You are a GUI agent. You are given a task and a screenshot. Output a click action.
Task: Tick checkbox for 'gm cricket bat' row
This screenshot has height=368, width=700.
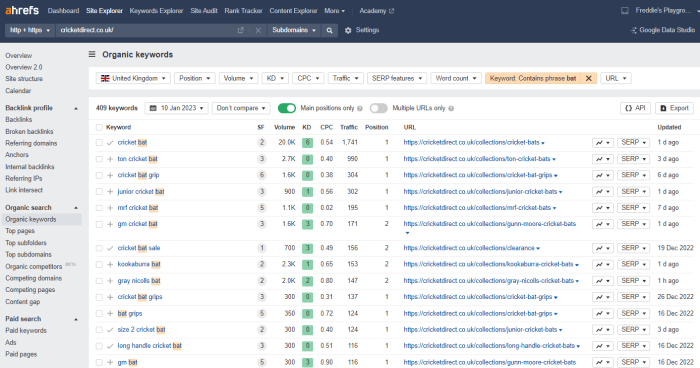tap(99, 224)
